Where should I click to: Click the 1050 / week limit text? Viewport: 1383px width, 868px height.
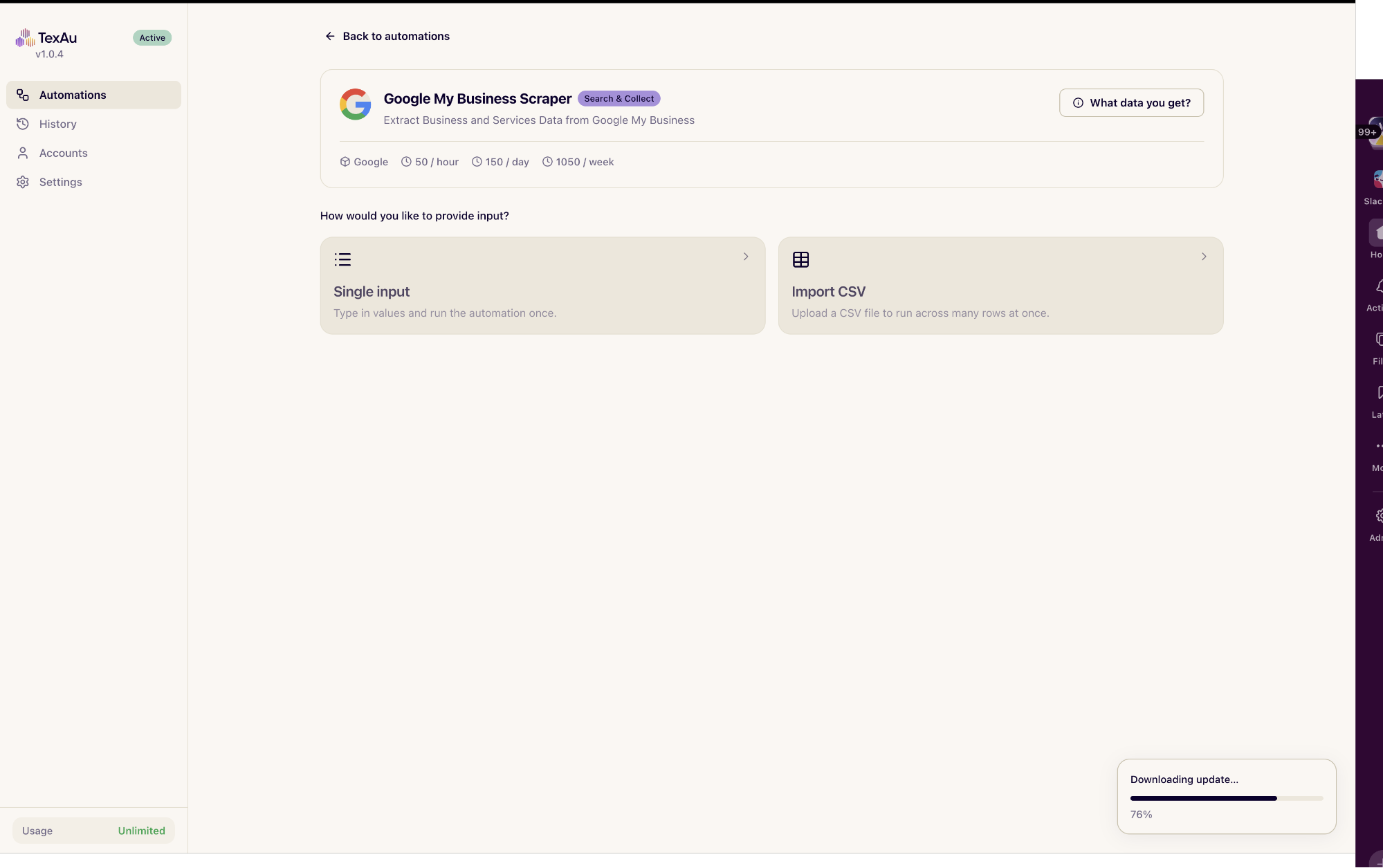pyautogui.click(x=585, y=162)
